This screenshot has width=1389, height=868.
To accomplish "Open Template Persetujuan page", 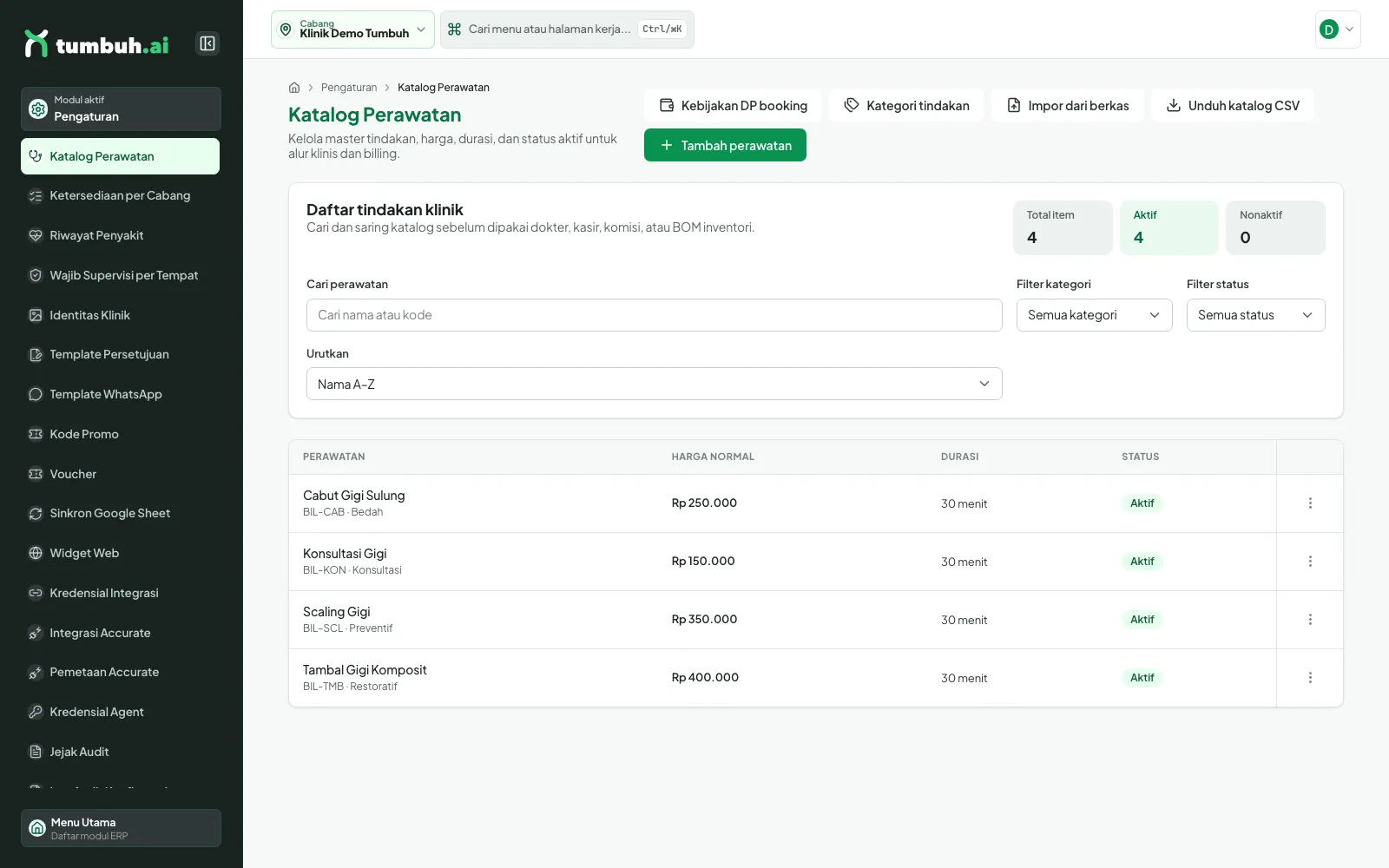I will tap(120, 354).
